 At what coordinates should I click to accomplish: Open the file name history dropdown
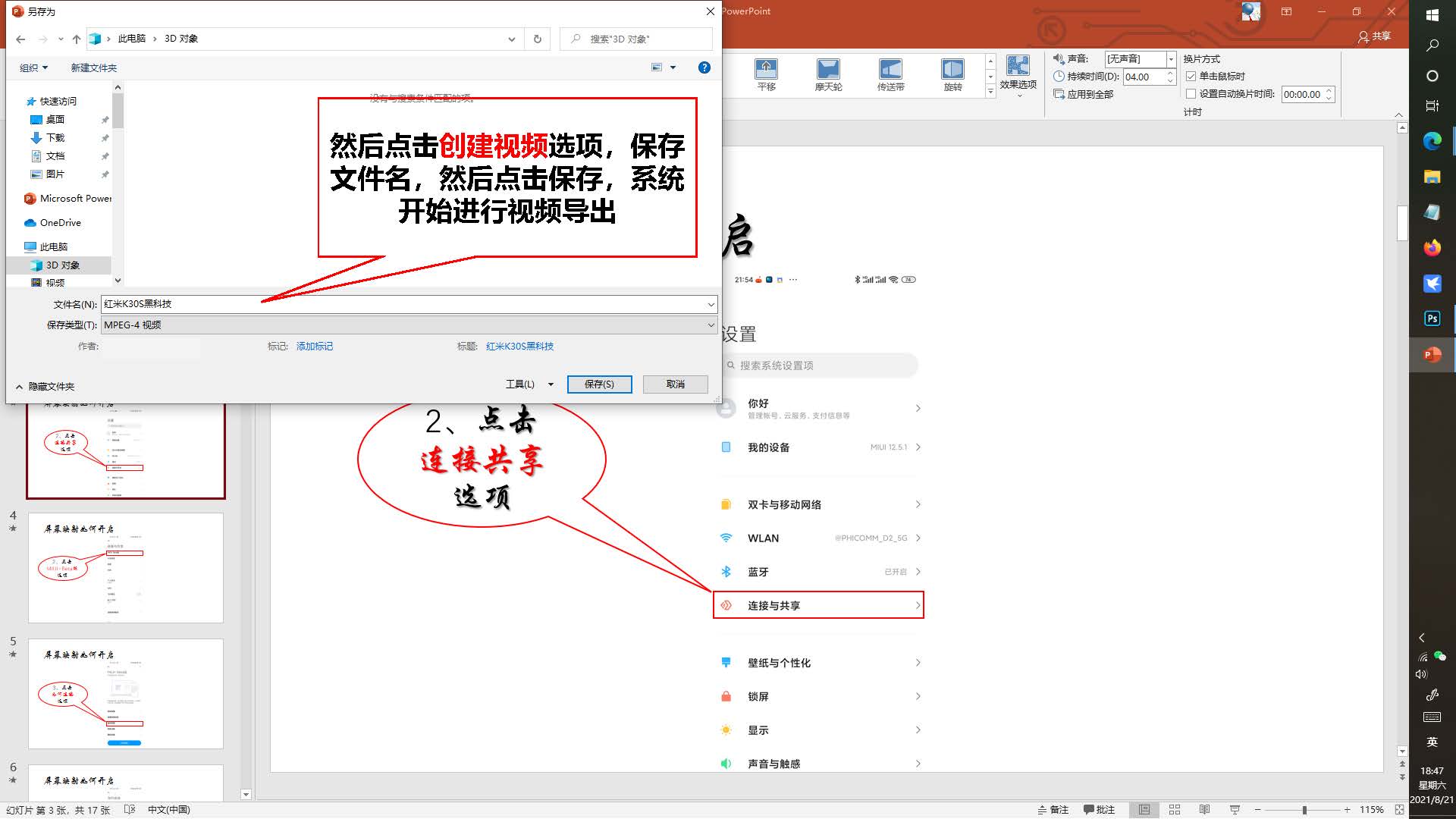(x=711, y=304)
